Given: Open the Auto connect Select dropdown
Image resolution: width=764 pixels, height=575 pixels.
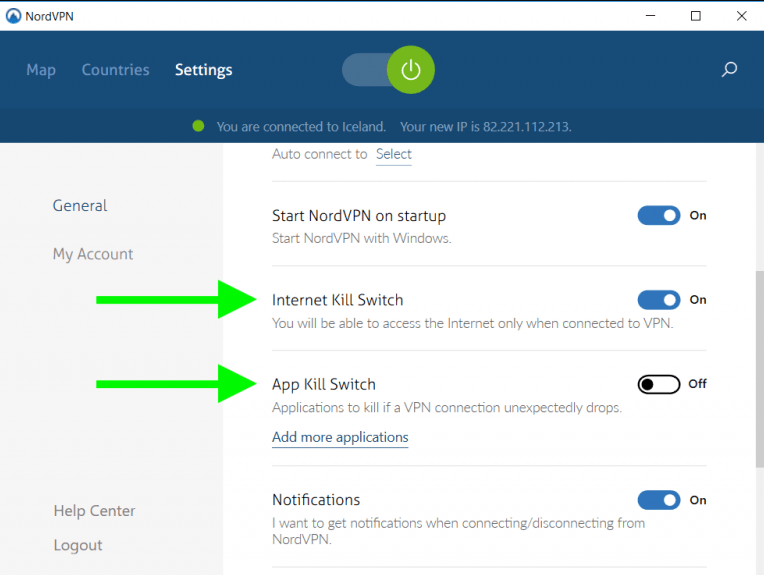Looking at the screenshot, I should coord(393,154).
